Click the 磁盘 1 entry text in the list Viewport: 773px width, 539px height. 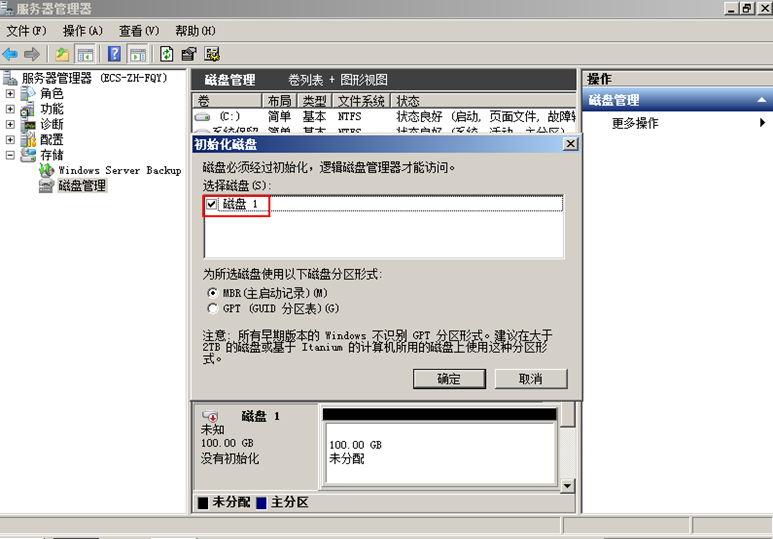point(240,204)
